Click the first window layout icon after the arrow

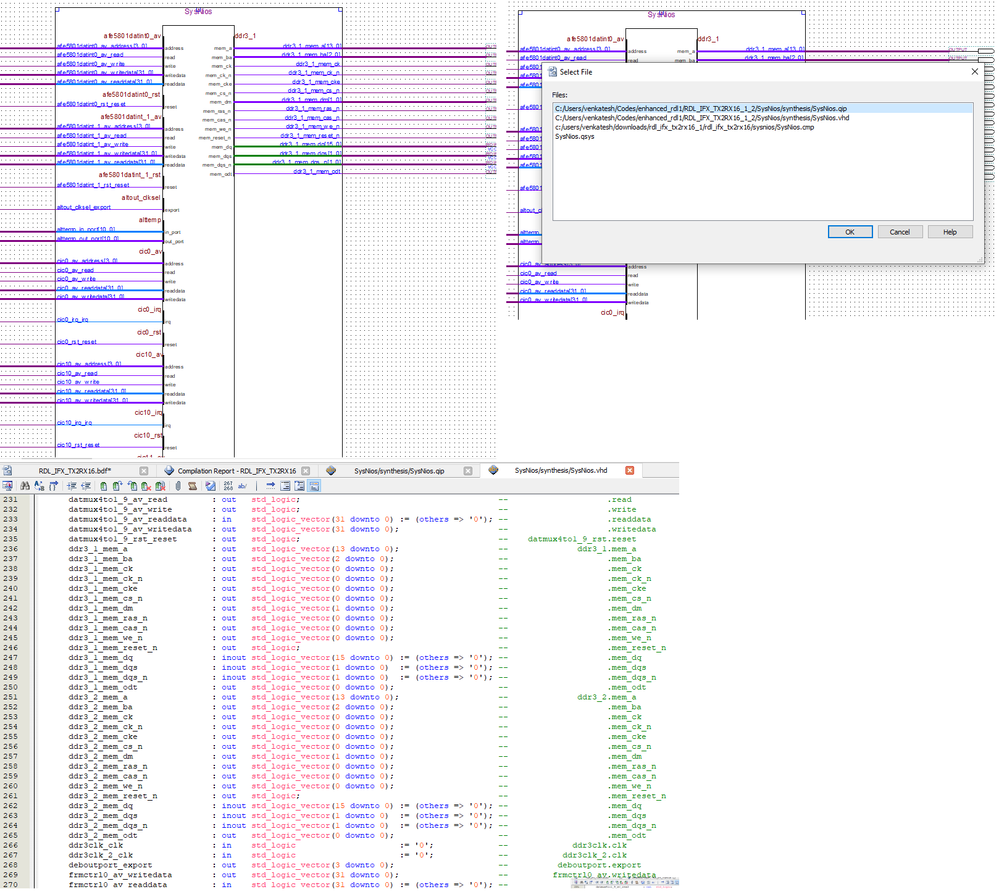click(285, 486)
